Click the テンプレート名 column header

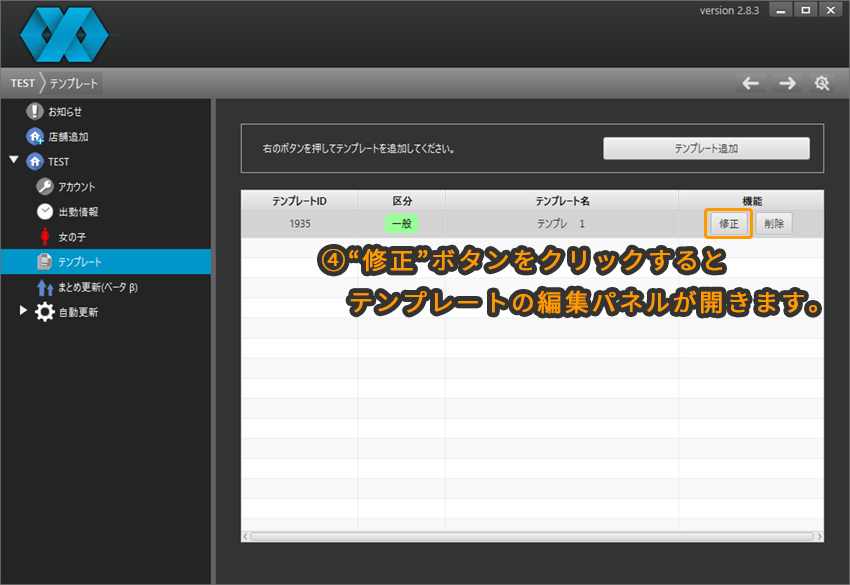tap(562, 201)
